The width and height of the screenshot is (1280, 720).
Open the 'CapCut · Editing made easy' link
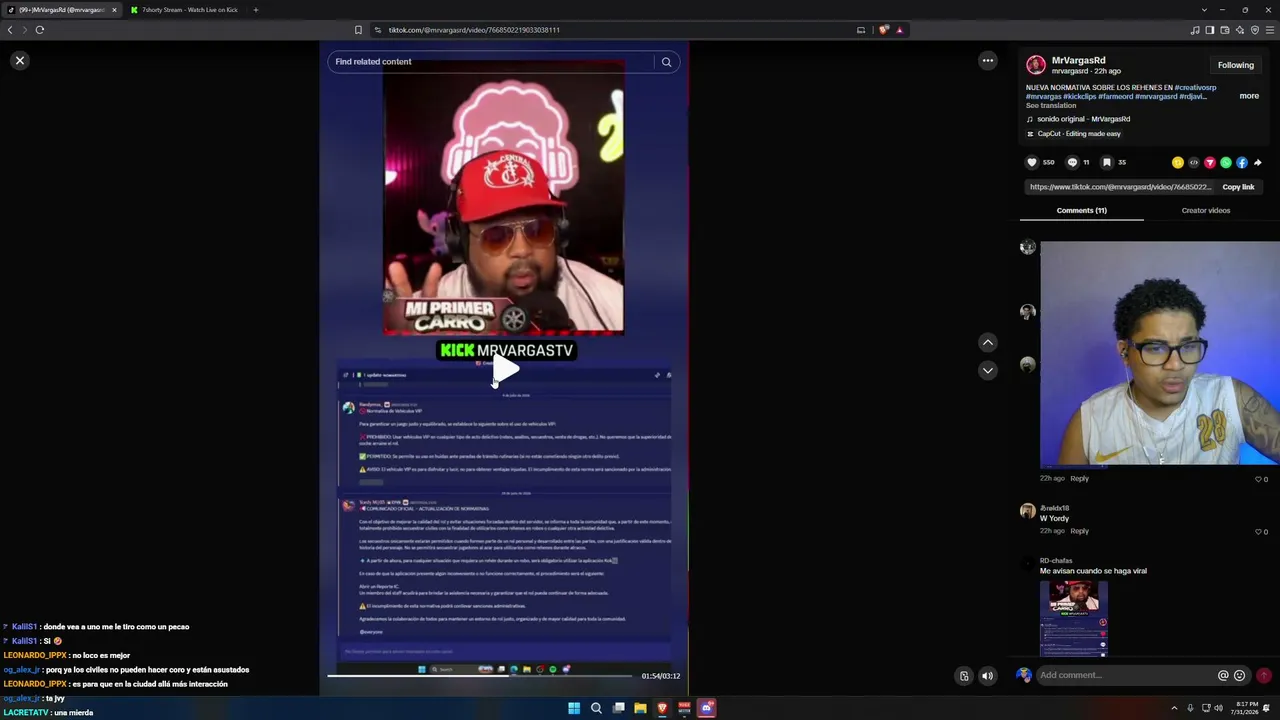tap(1074, 134)
